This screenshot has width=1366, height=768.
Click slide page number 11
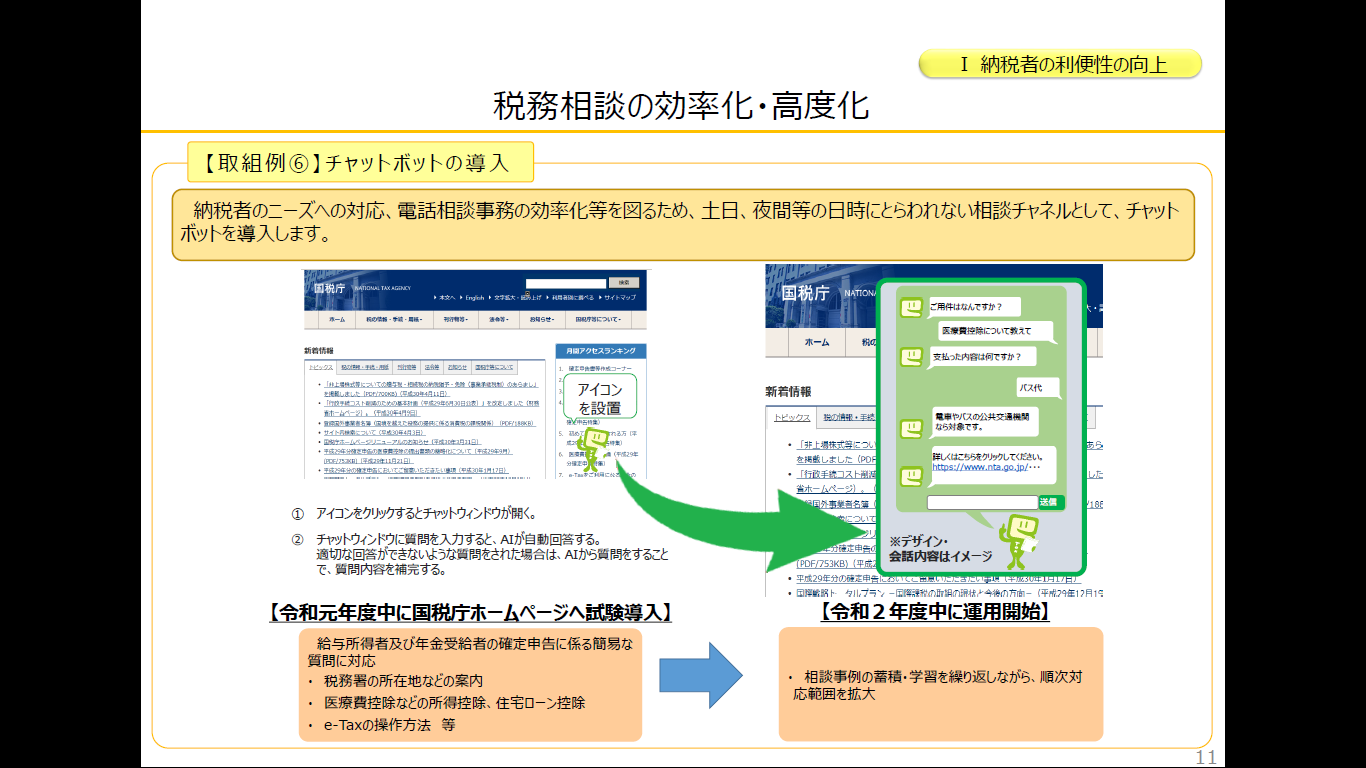tap(1206, 757)
